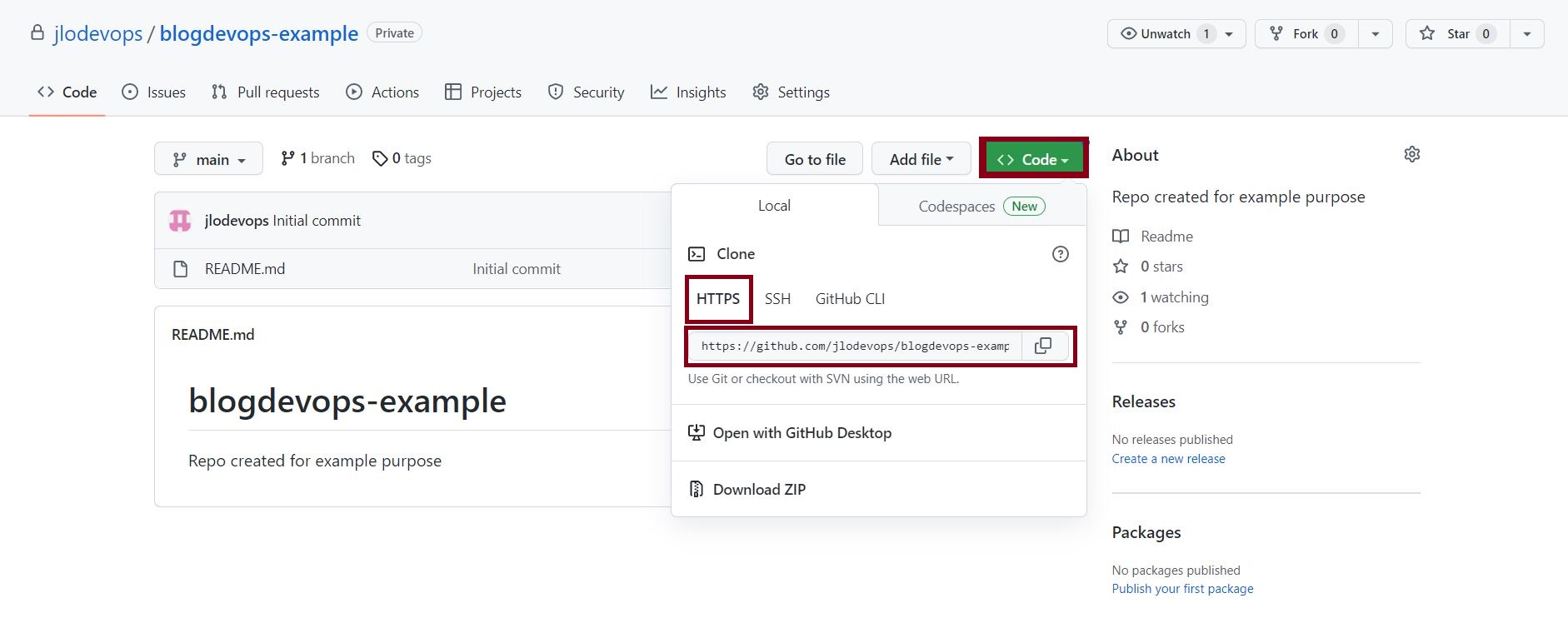The width and height of the screenshot is (1568, 638).
Task: Open the Code tab
Action: tap(67, 92)
